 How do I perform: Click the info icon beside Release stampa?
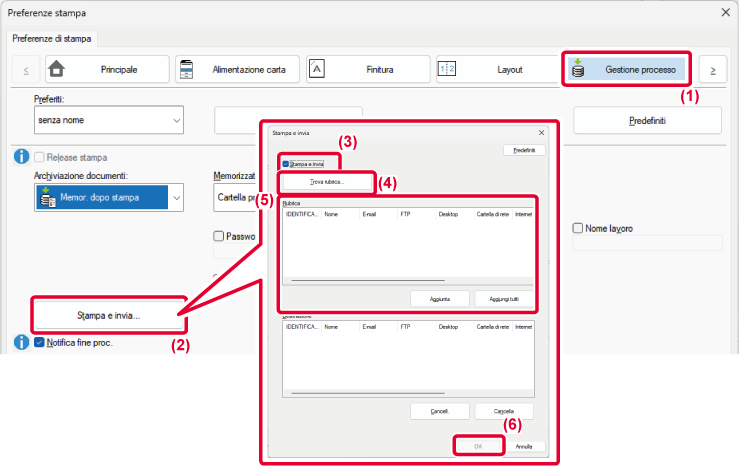click(x=20, y=157)
